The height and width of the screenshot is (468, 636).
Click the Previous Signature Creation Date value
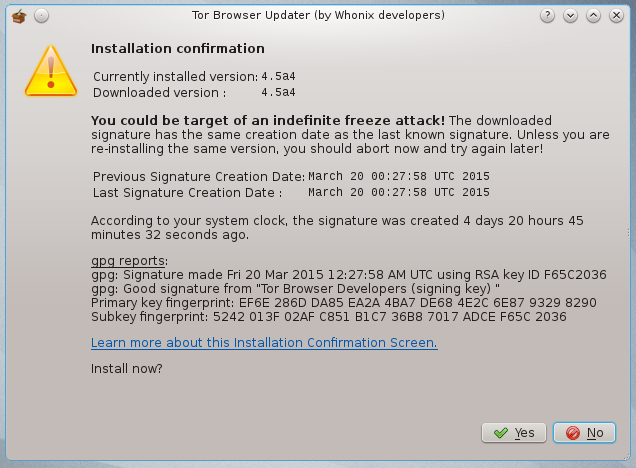398,176
